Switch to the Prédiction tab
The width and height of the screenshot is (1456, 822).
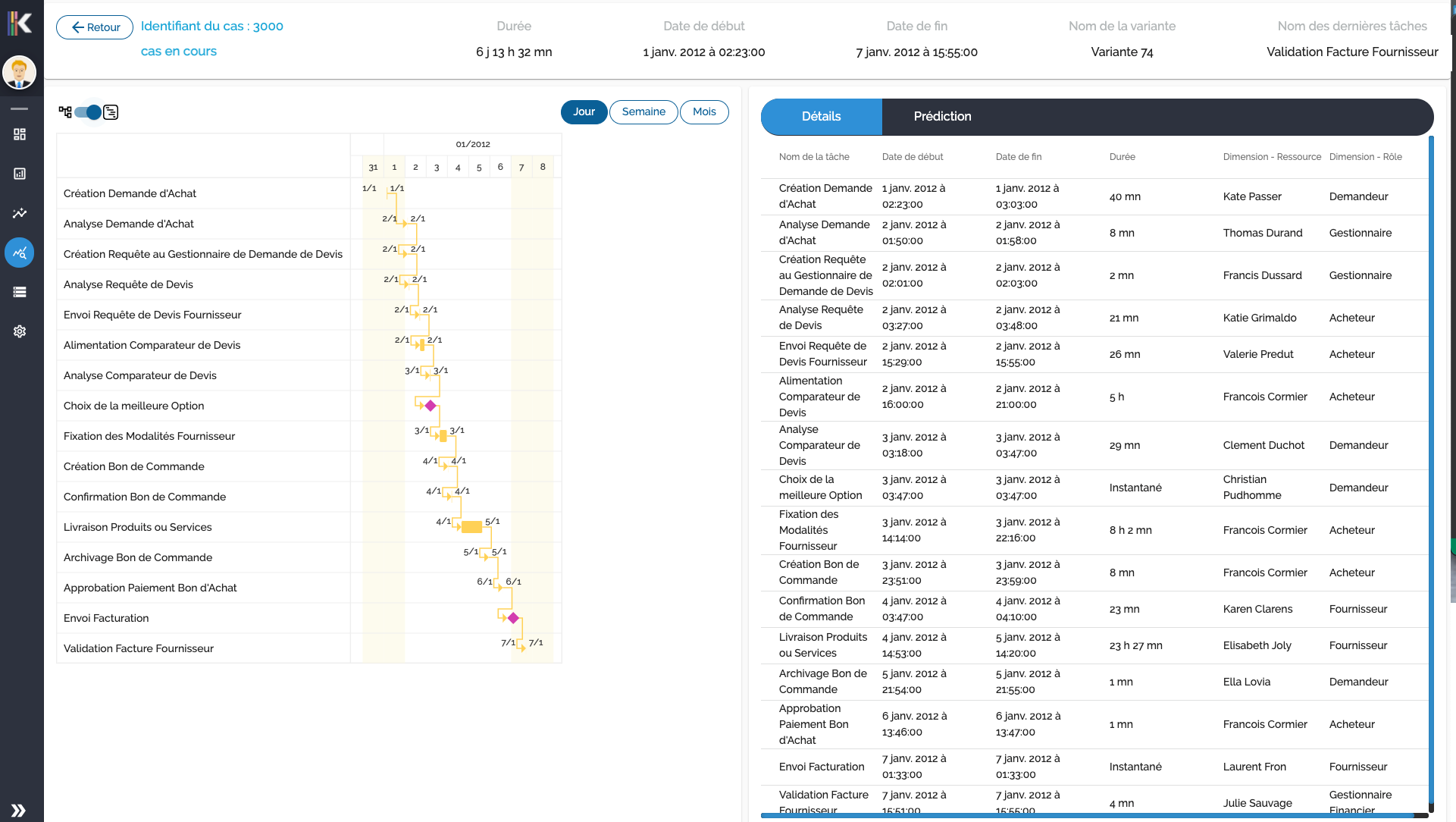click(x=942, y=116)
